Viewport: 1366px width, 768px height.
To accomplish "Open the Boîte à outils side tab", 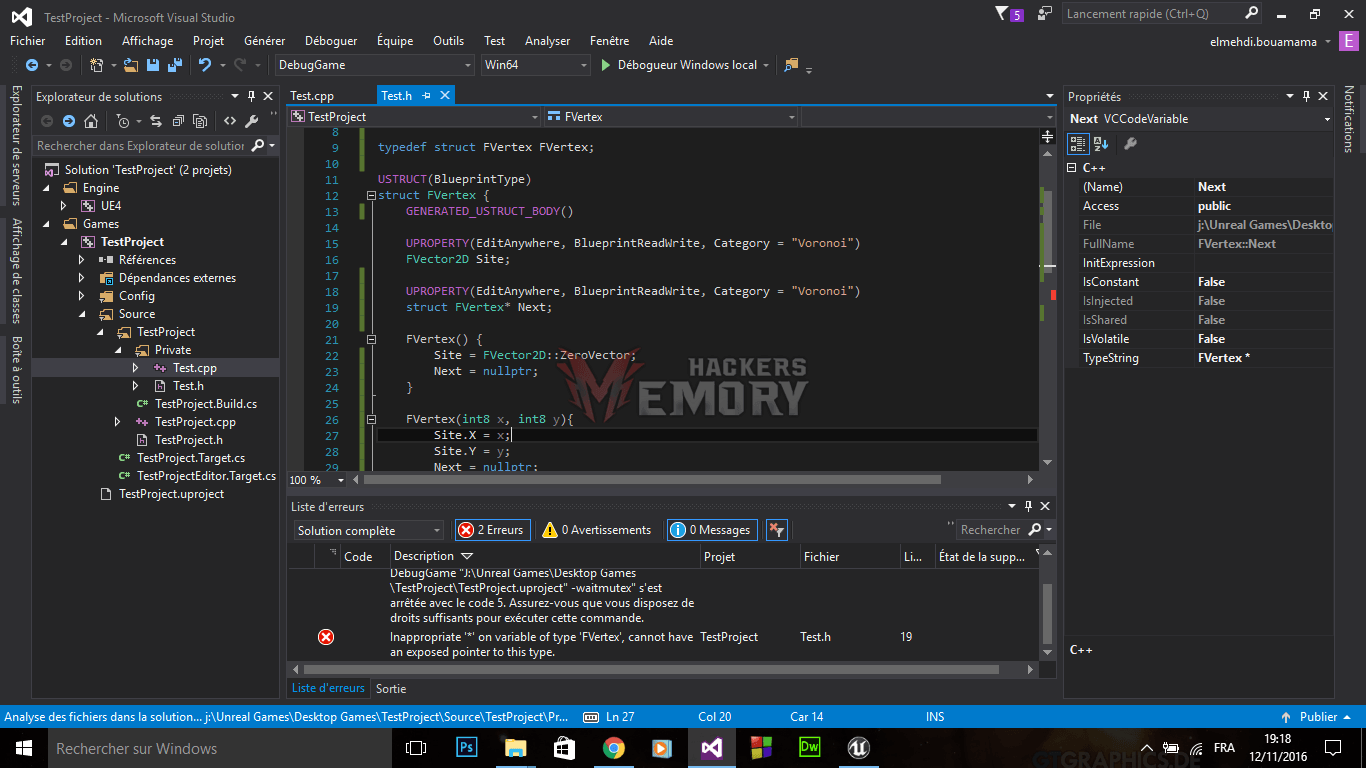I will [16, 370].
